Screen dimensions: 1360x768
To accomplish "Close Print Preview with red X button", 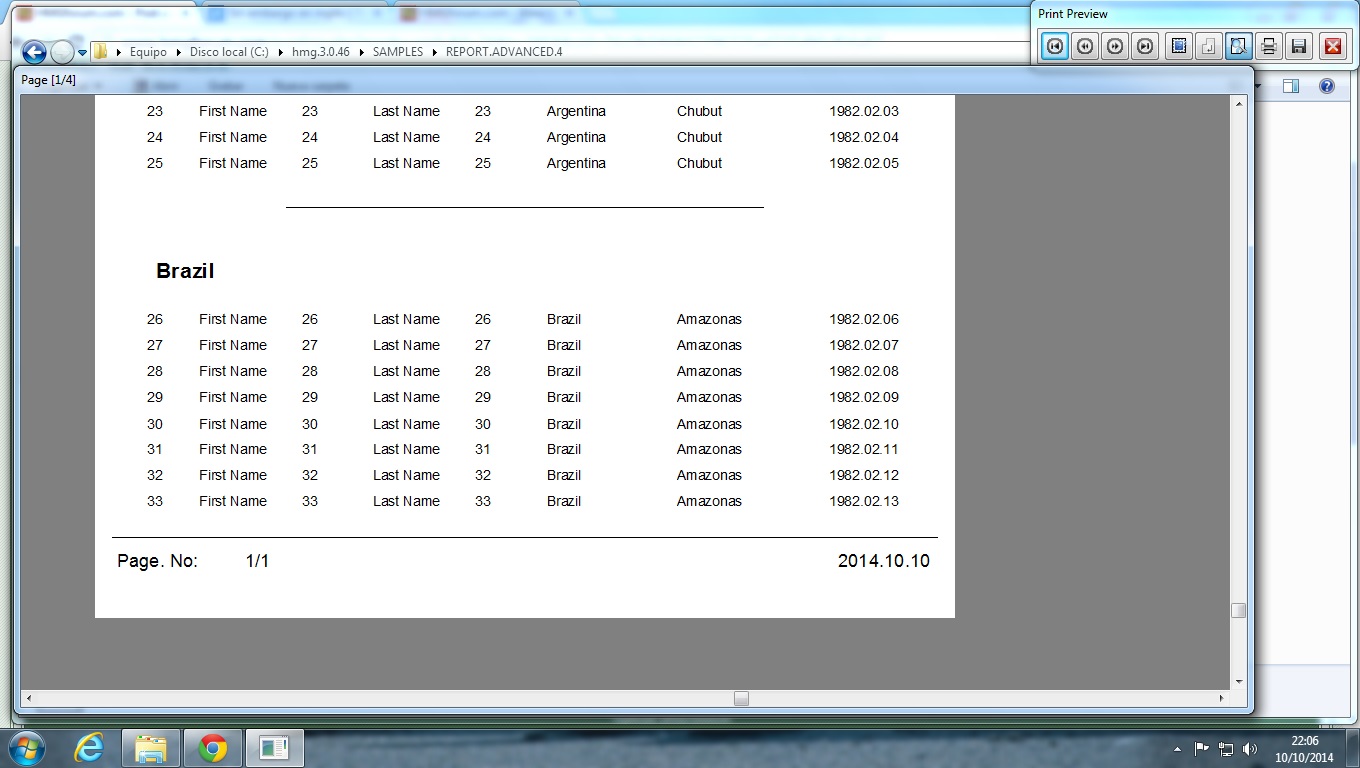I will click(1333, 46).
